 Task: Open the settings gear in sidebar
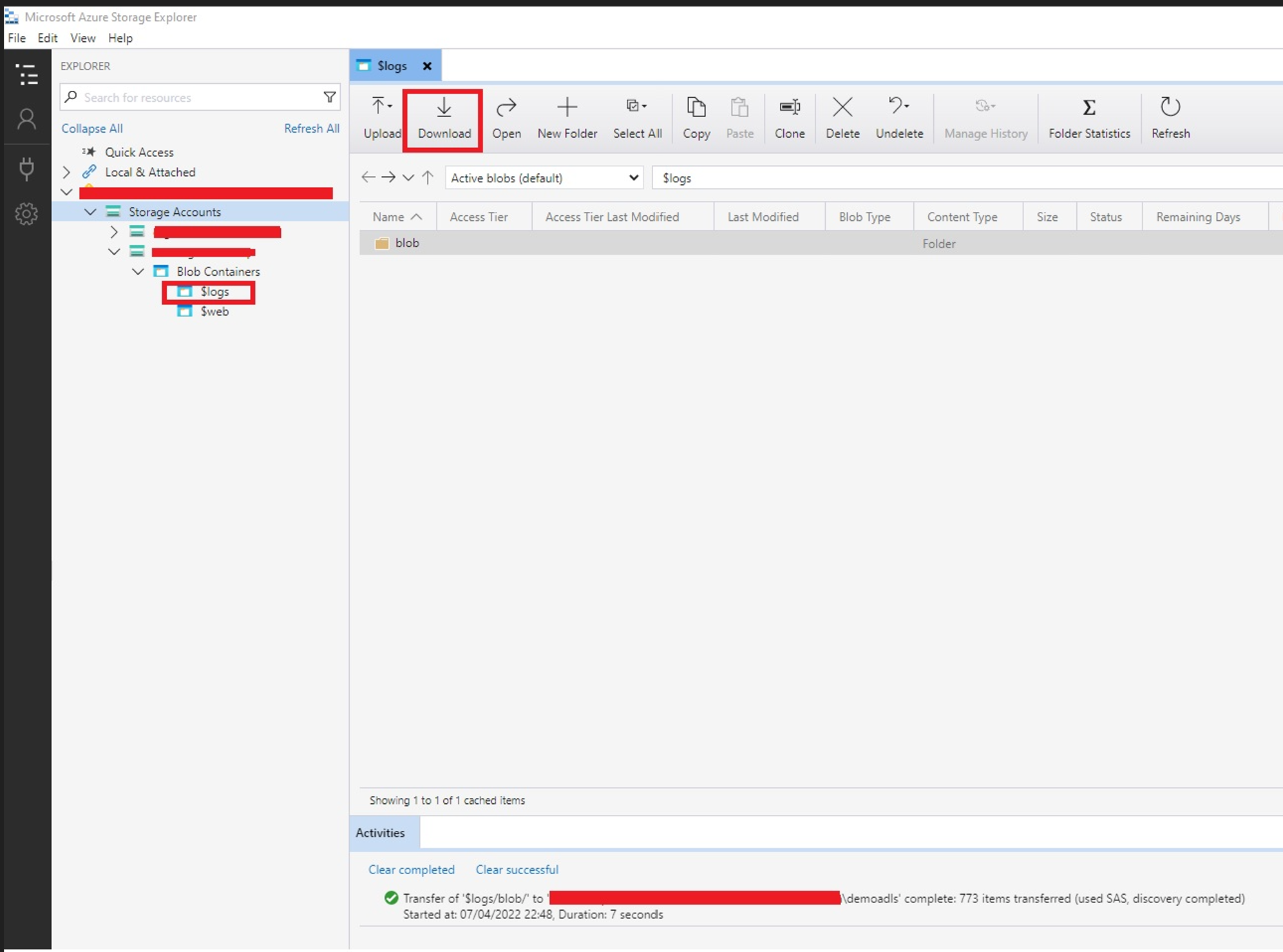(26, 214)
